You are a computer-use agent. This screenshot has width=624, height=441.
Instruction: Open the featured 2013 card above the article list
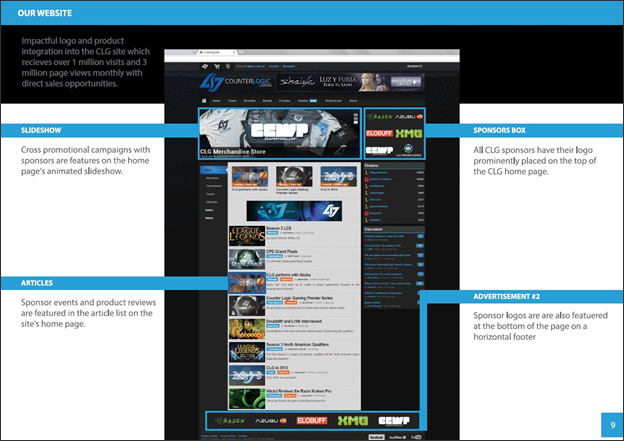pyautogui.click(x=338, y=179)
